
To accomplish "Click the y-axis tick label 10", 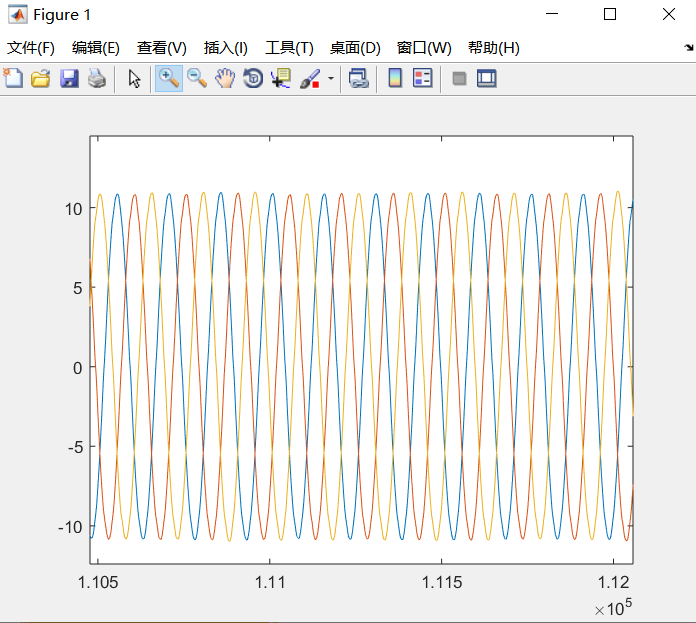I will click(74, 209).
